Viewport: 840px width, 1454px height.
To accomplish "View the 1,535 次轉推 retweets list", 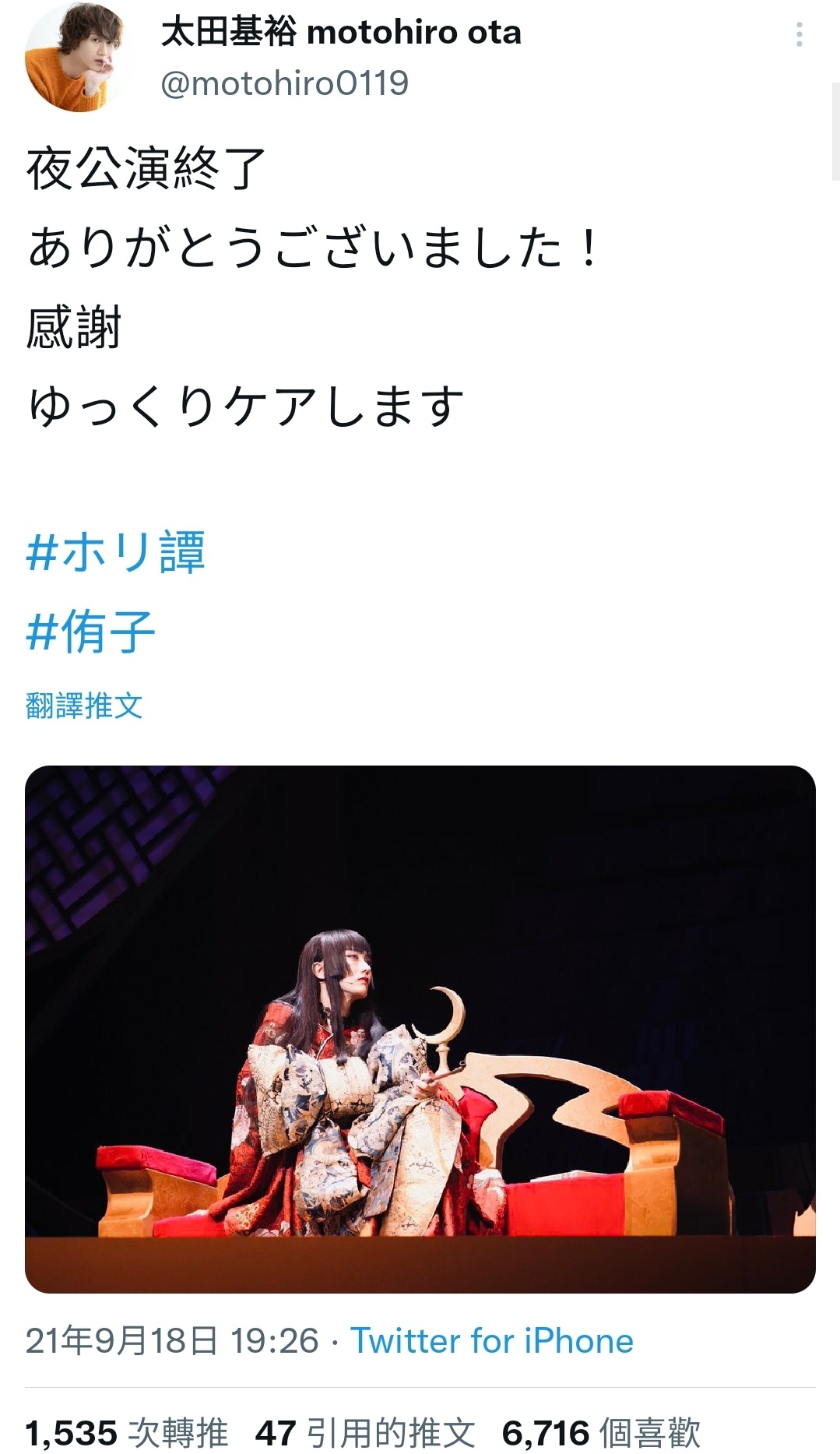I will (x=127, y=1433).
